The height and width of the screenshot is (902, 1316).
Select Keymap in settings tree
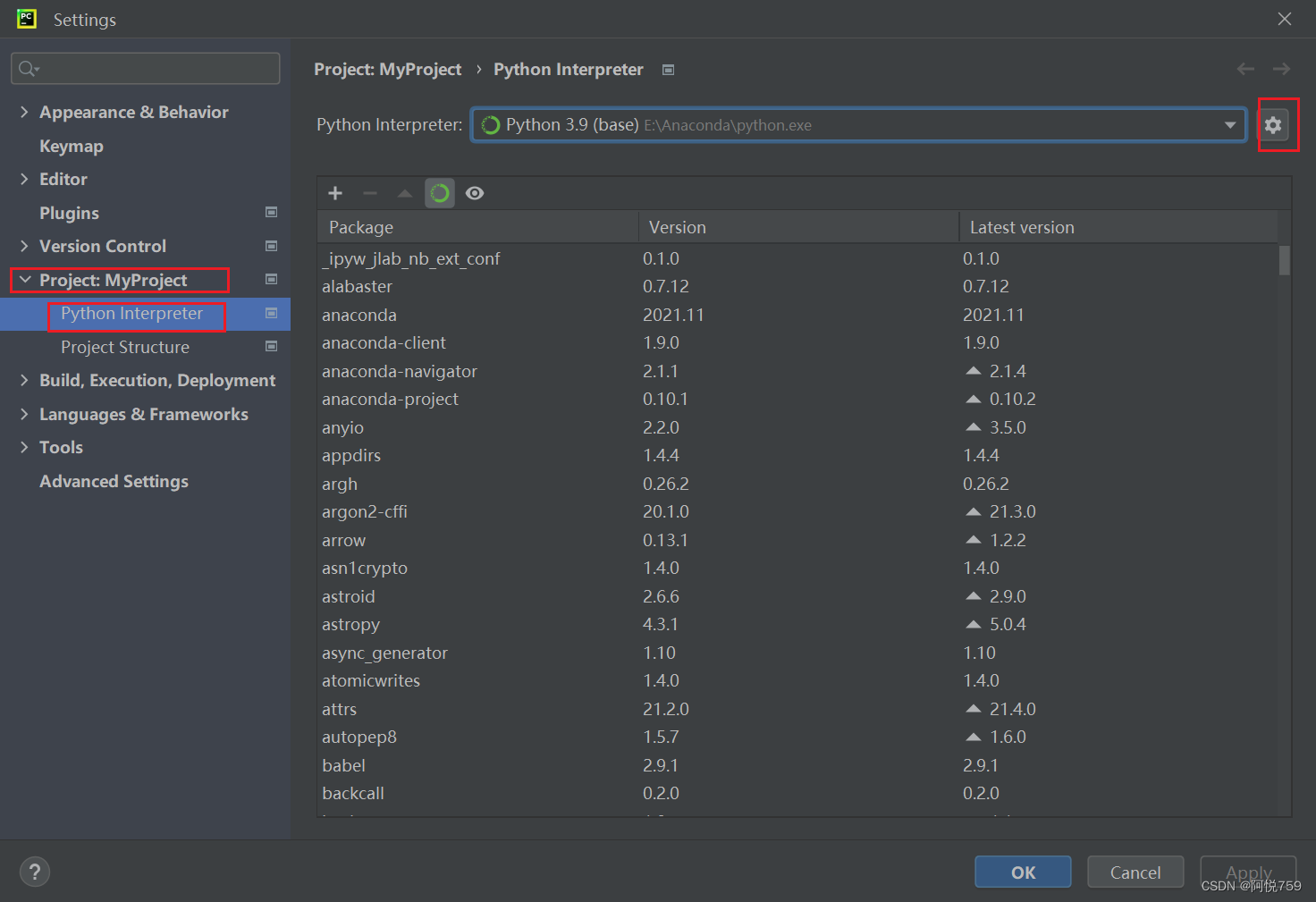(x=72, y=146)
